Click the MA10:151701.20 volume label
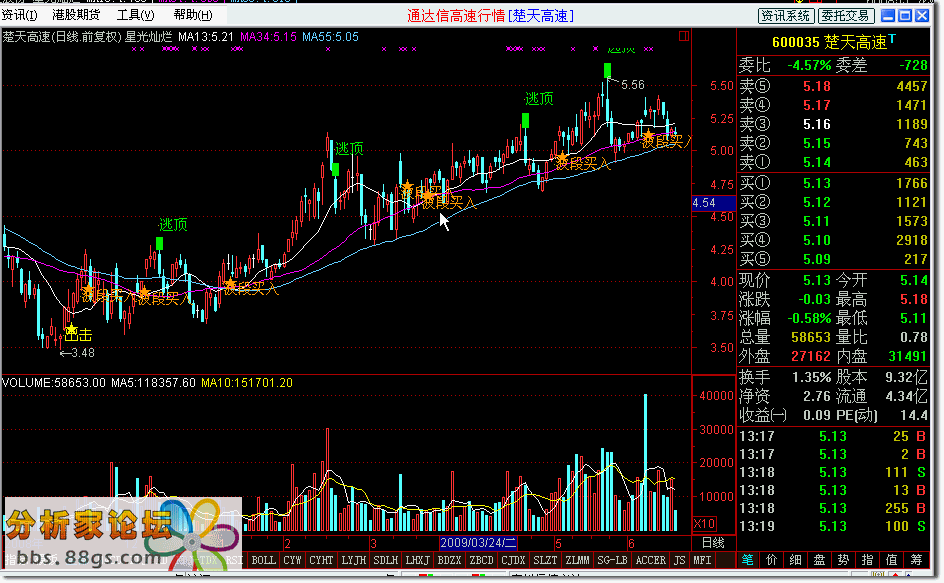944x583 pixels. (x=247, y=382)
